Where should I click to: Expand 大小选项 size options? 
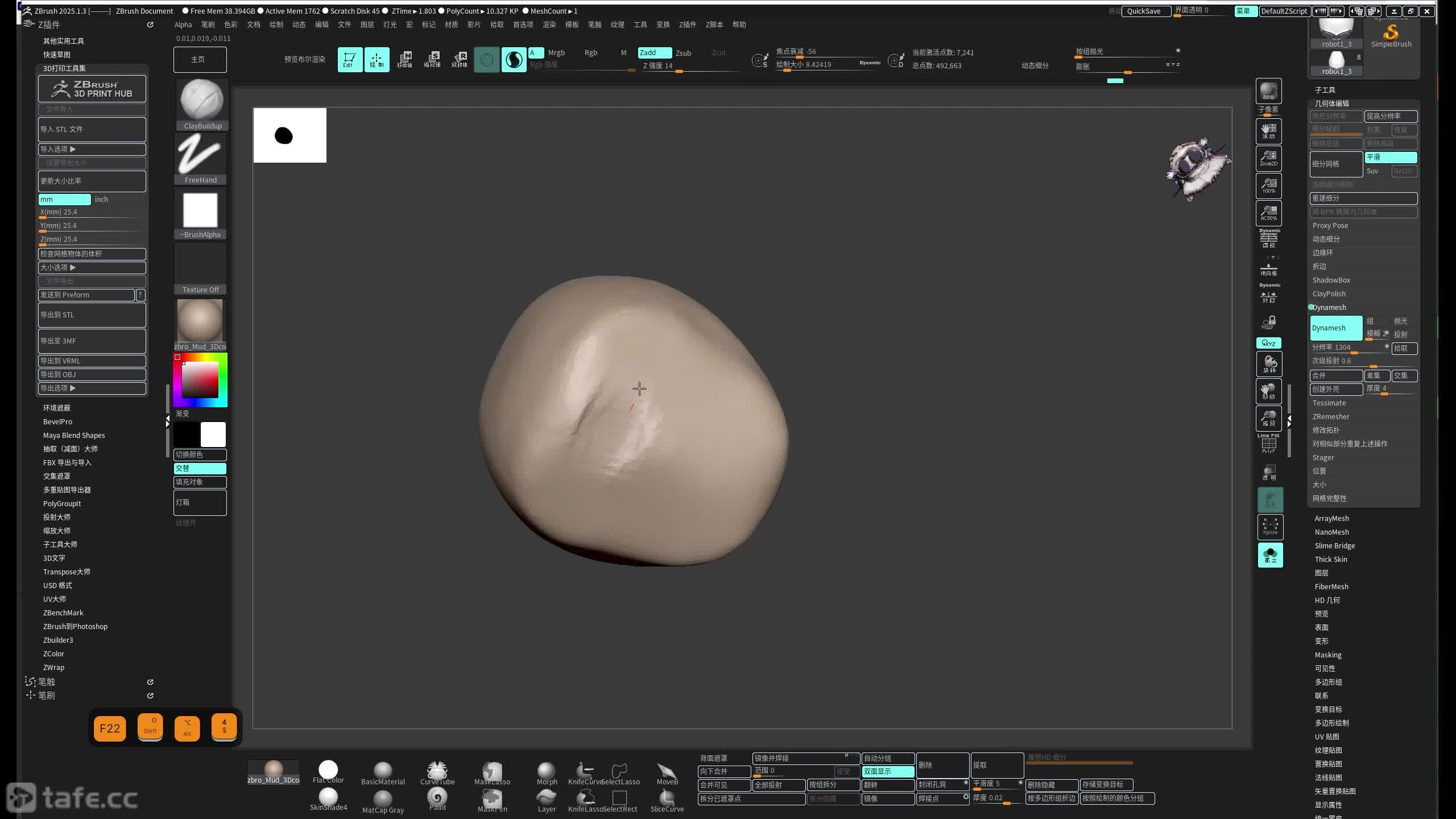[92, 267]
